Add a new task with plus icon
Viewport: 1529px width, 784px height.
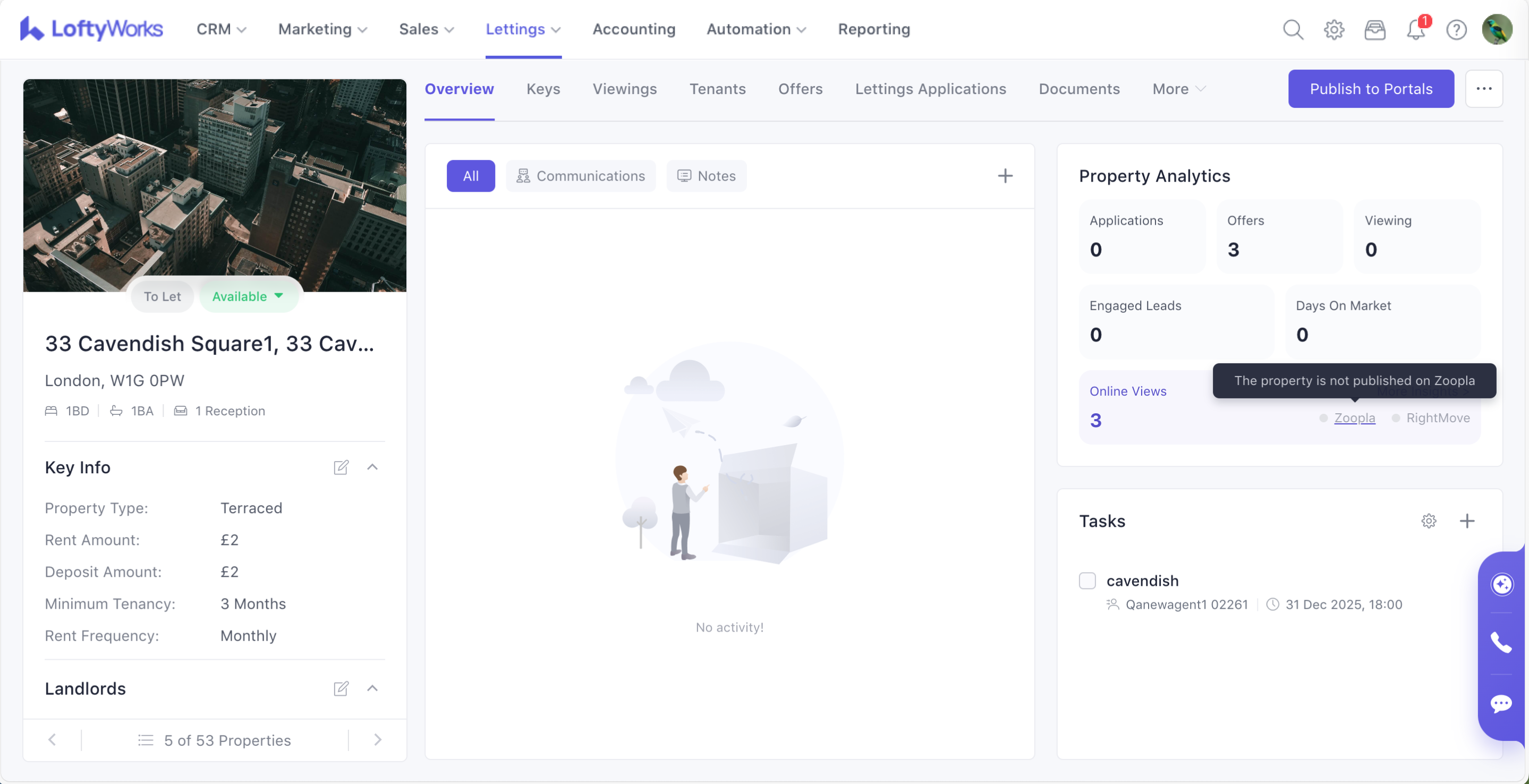click(x=1467, y=521)
